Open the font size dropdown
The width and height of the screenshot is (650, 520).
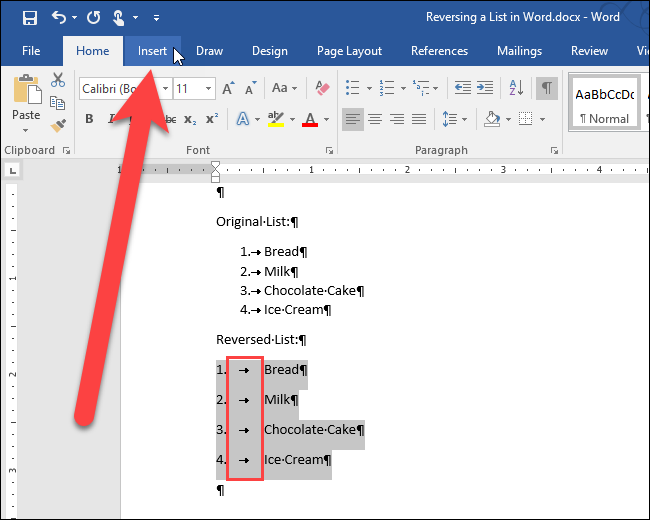(209, 89)
